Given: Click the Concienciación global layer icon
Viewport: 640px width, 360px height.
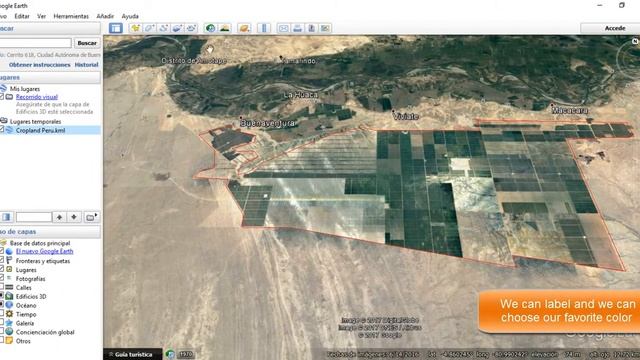Looking at the screenshot, I should [x=9, y=332].
